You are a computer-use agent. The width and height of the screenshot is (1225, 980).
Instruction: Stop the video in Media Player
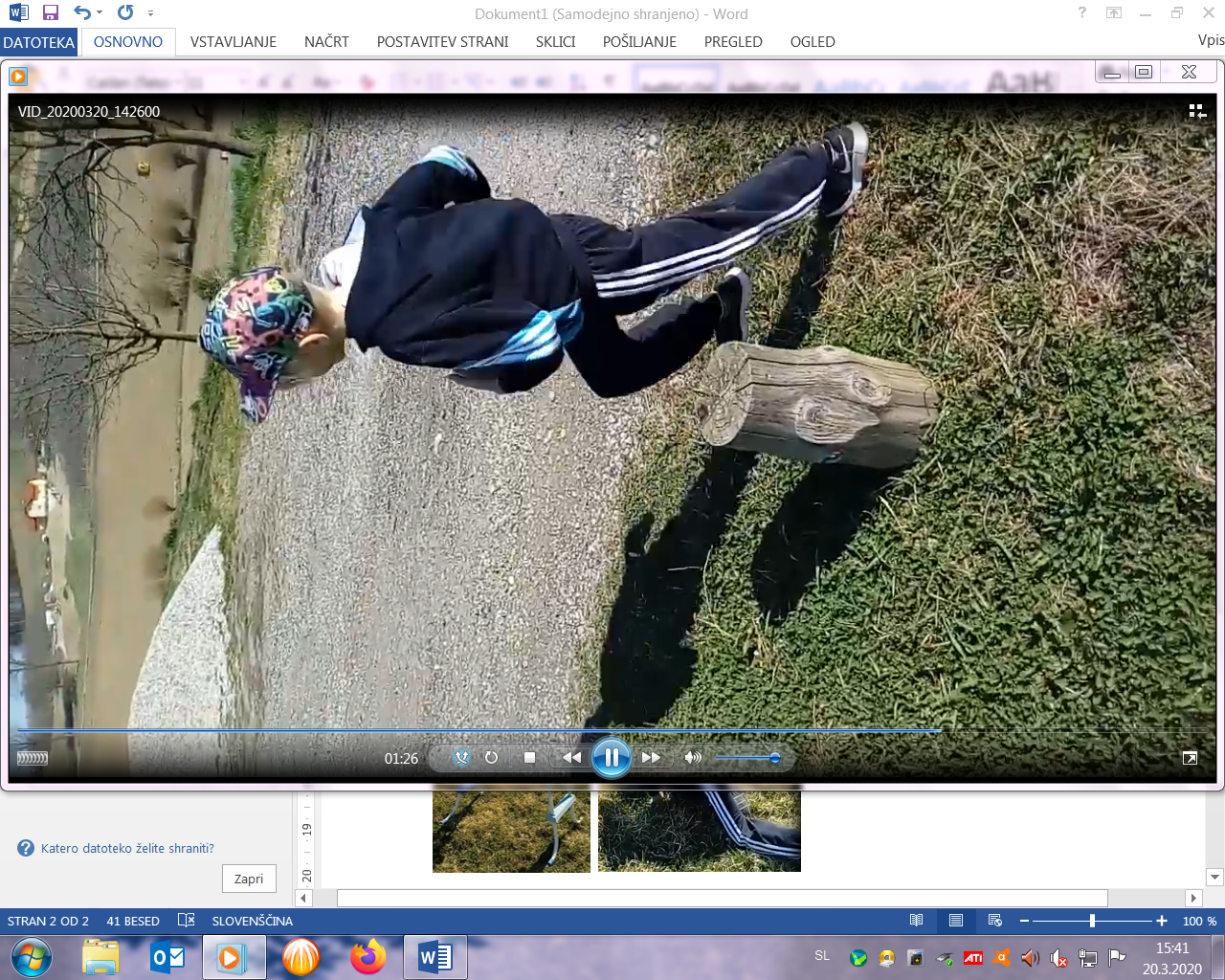(x=529, y=758)
